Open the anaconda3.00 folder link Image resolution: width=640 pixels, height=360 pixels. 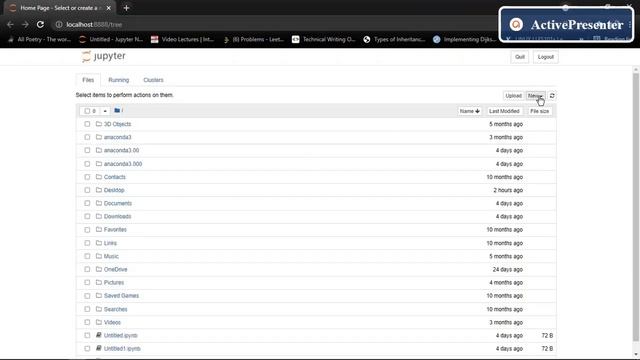(x=121, y=150)
